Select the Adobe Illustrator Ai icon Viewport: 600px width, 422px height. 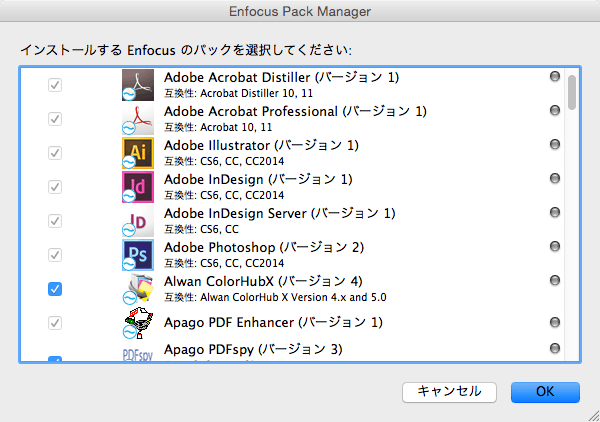point(138,153)
